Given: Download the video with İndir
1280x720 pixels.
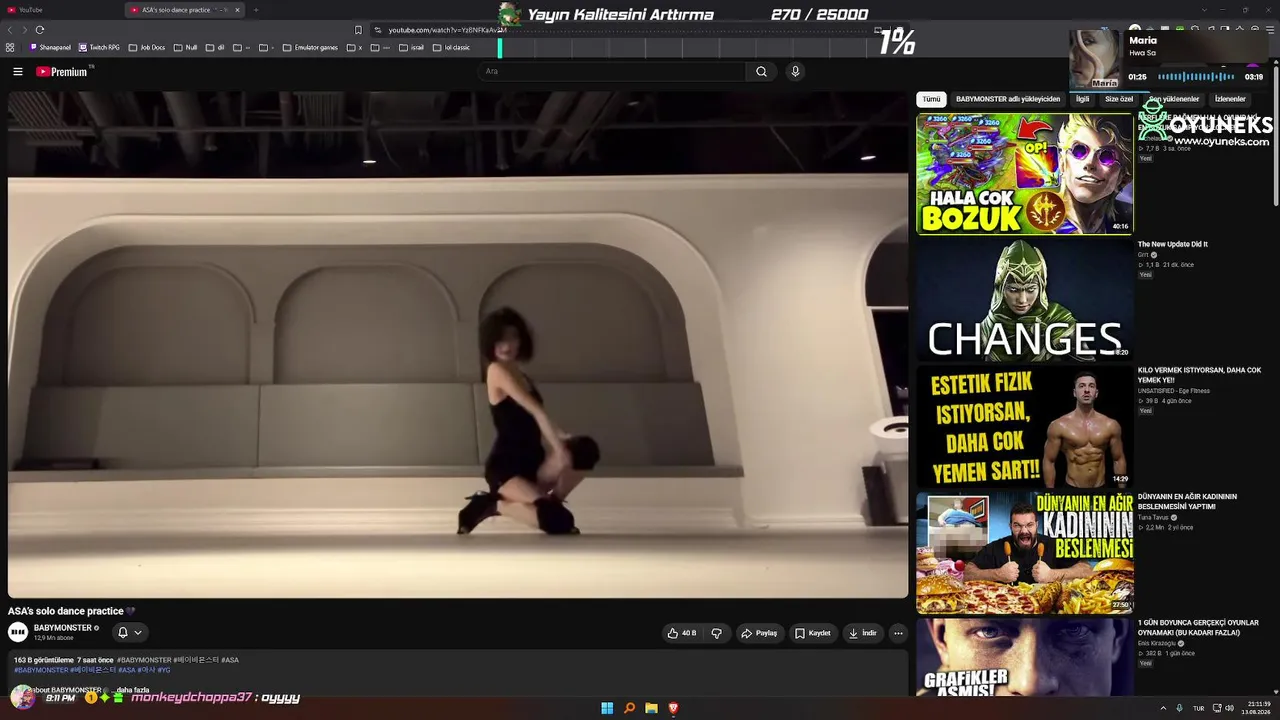Looking at the screenshot, I should 863,633.
